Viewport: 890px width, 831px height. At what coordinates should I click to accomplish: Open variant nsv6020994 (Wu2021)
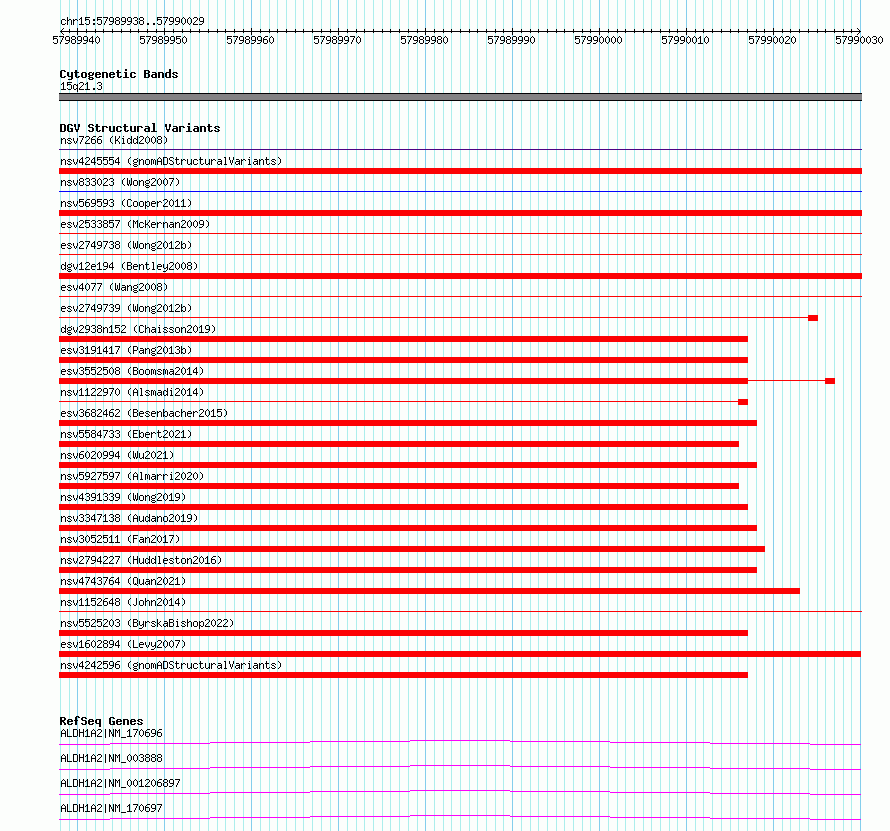coord(117,455)
